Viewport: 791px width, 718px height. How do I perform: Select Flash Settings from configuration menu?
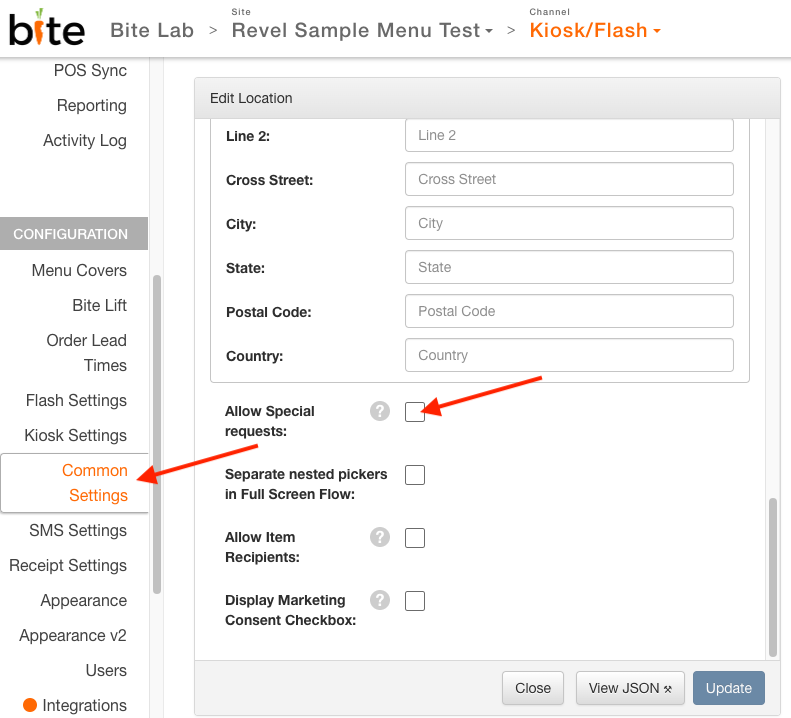click(x=76, y=400)
